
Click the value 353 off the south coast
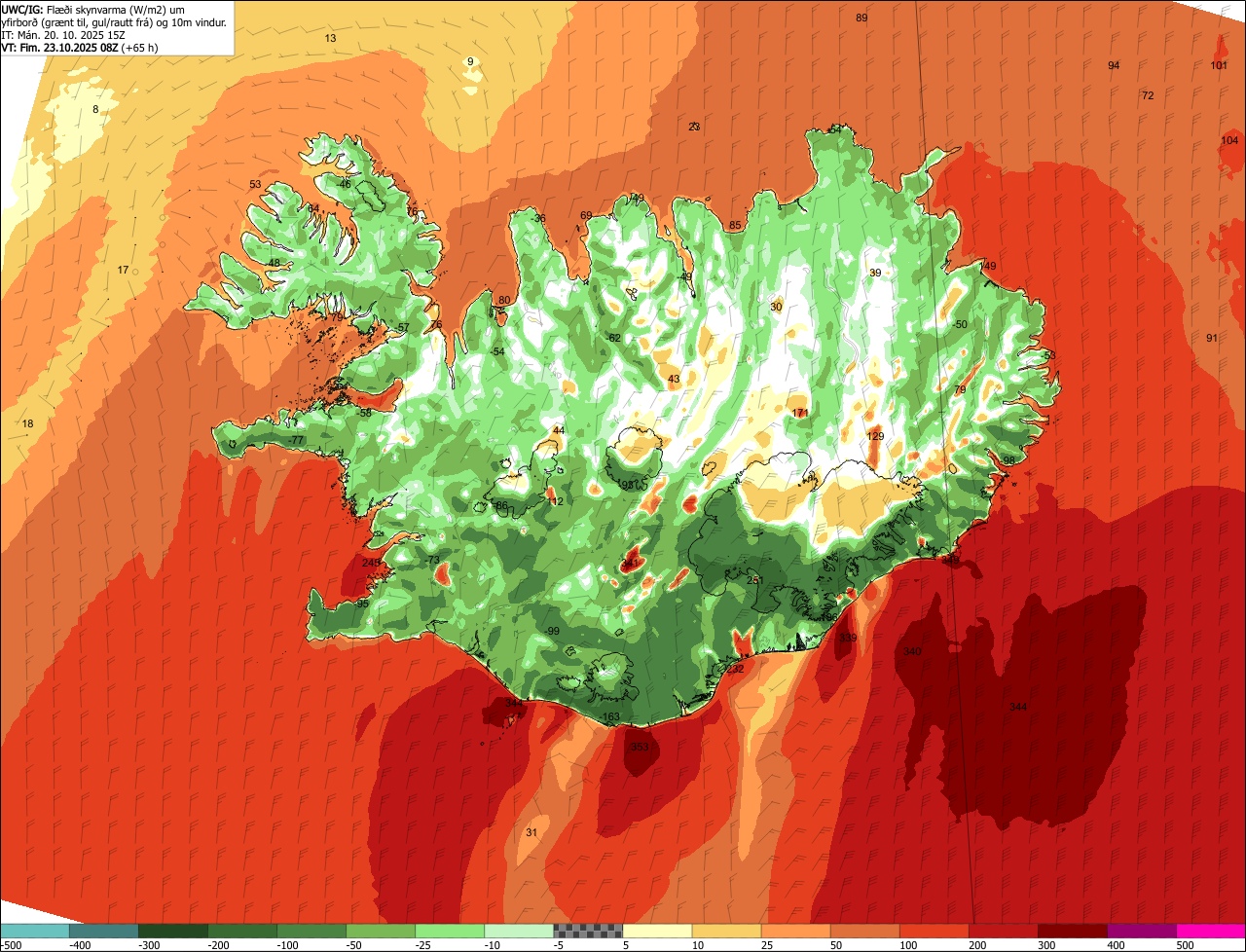tap(640, 747)
